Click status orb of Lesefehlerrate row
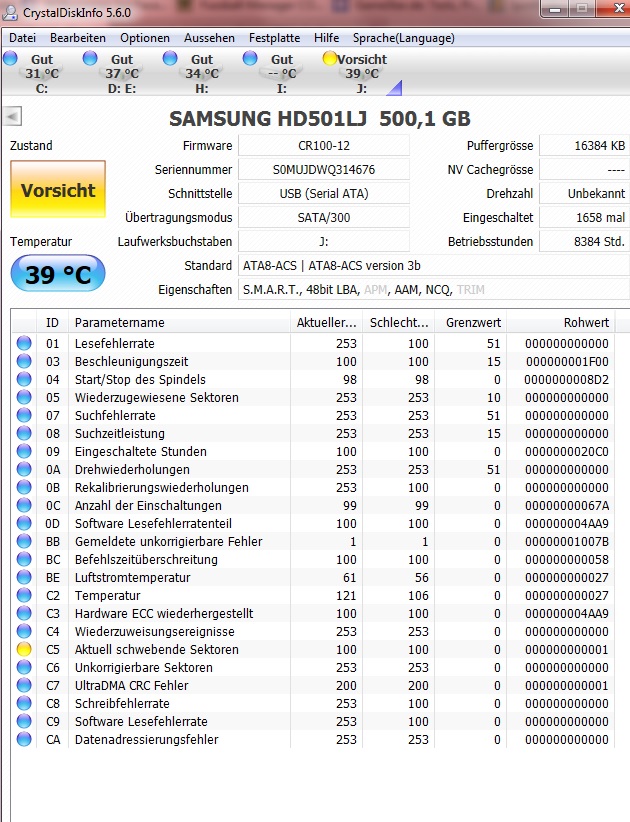Screen dimensions: 630x822 pyautogui.click(x=24, y=343)
